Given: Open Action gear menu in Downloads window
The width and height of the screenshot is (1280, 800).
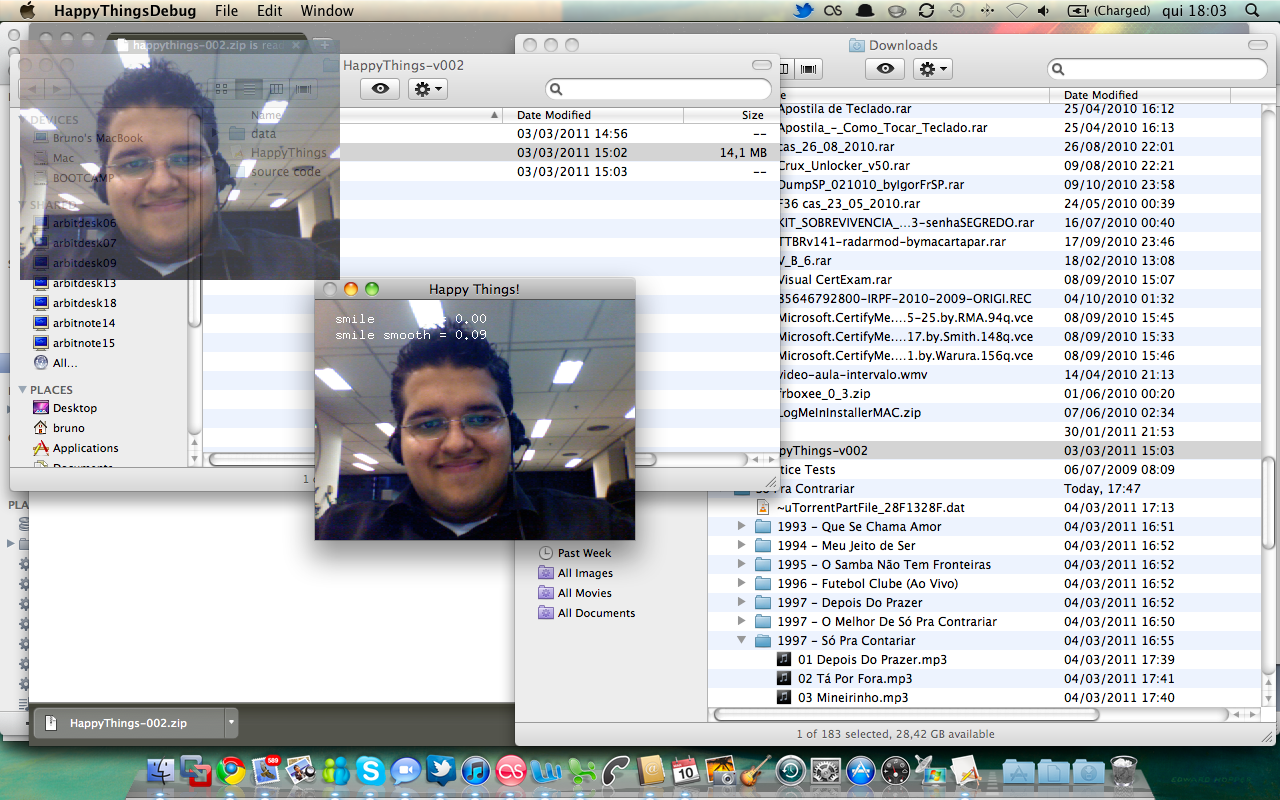Looking at the screenshot, I should click(x=932, y=69).
